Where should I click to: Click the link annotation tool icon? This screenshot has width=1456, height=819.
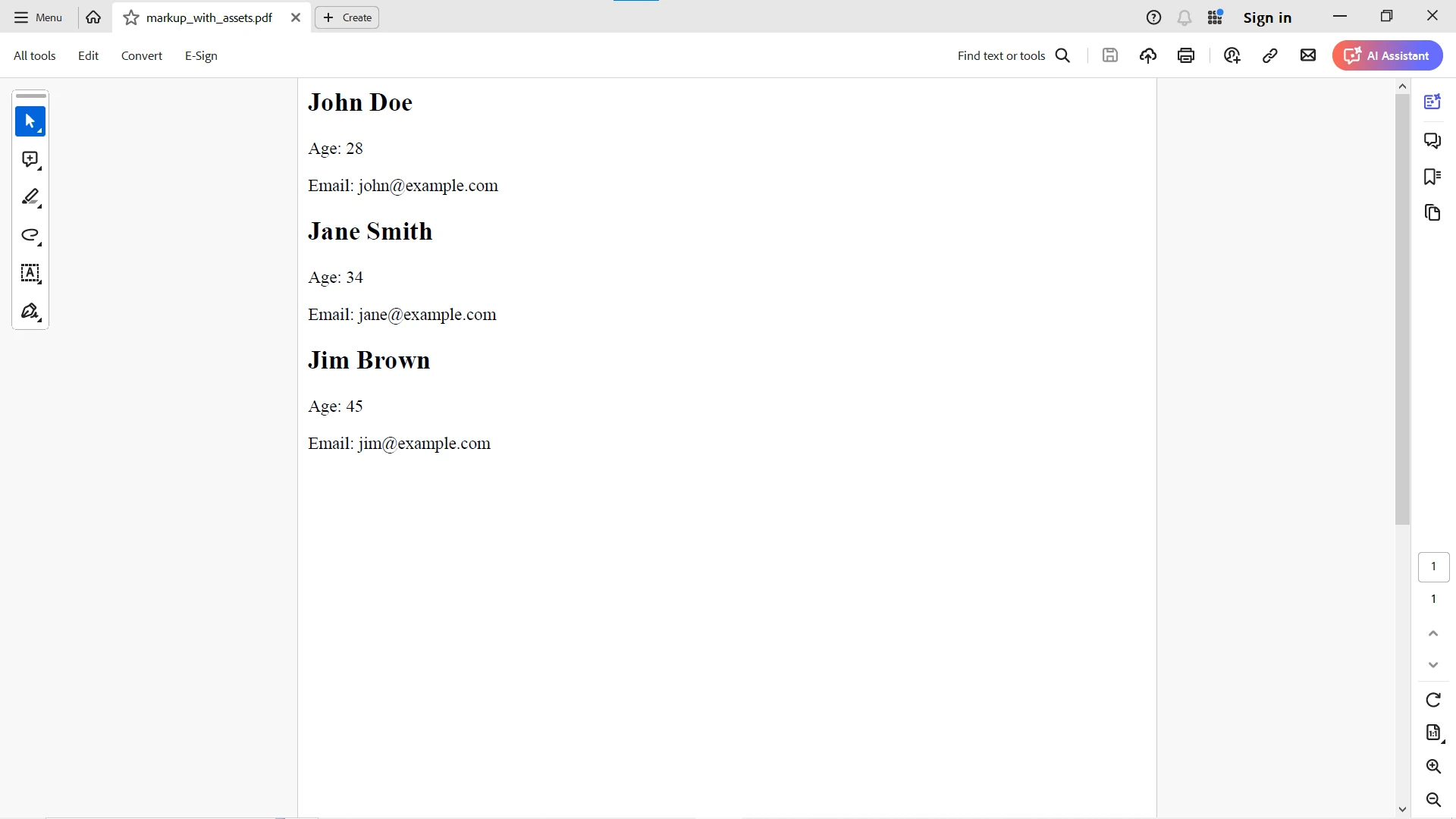1272,56
